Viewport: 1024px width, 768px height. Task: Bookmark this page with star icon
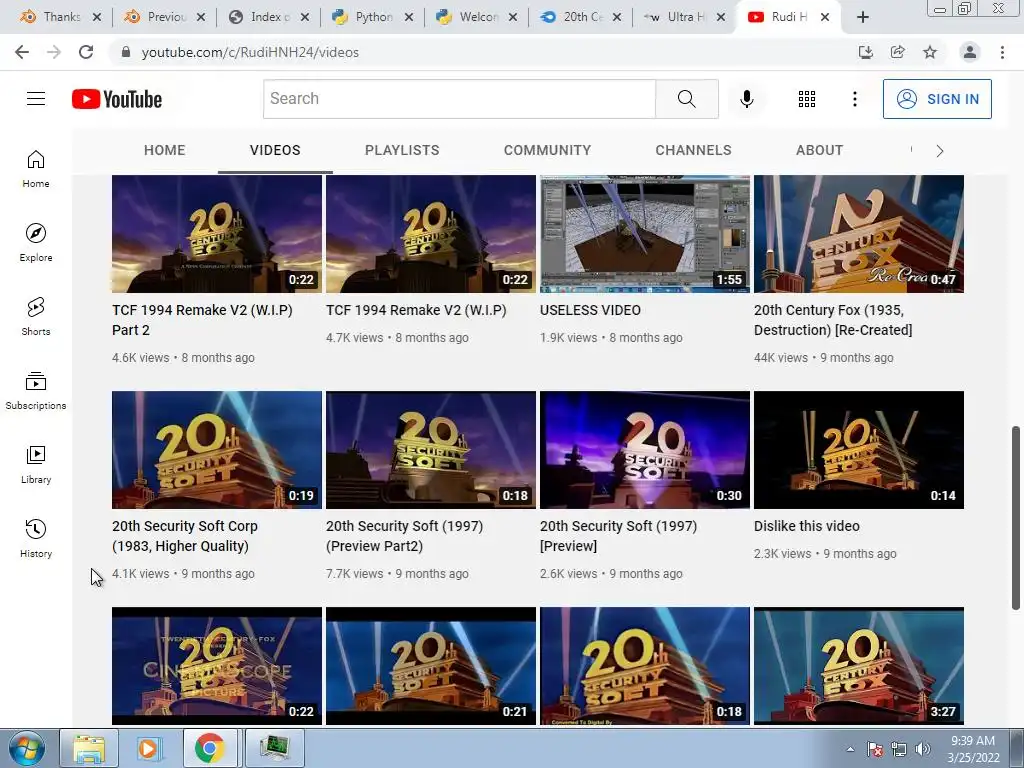click(x=930, y=52)
